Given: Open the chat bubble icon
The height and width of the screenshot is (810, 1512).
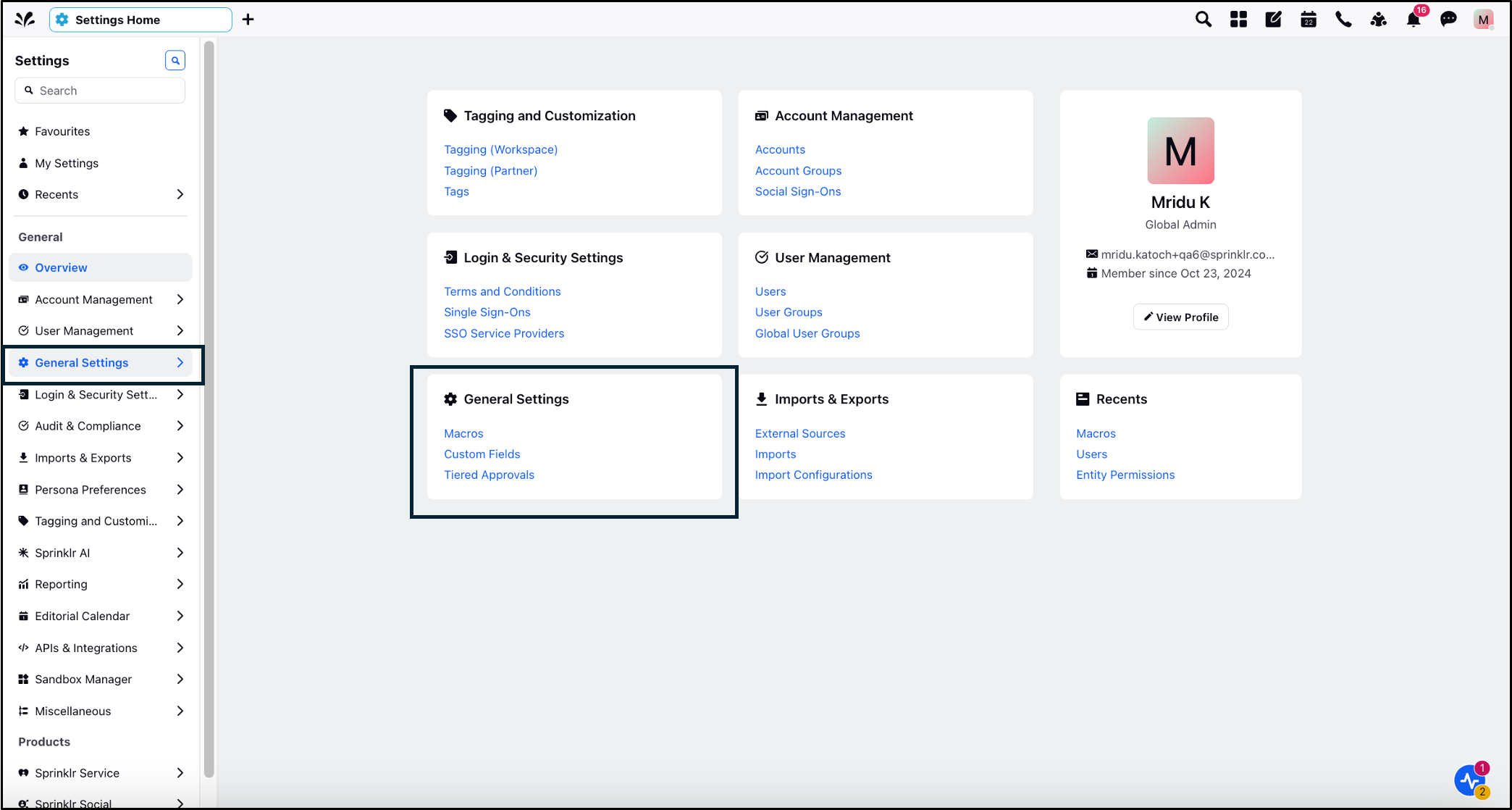Looking at the screenshot, I should pos(1448,20).
